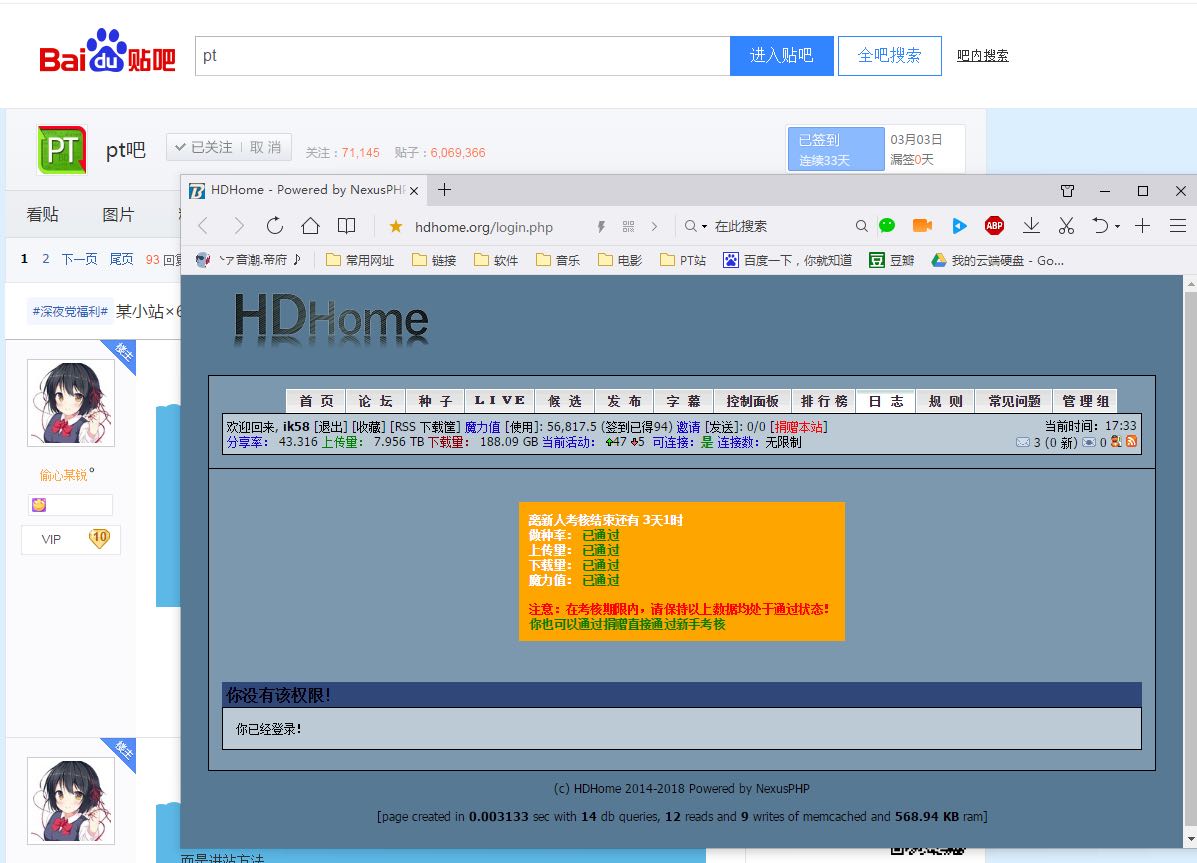Open the 字幕 menu on HDHome

pos(683,401)
